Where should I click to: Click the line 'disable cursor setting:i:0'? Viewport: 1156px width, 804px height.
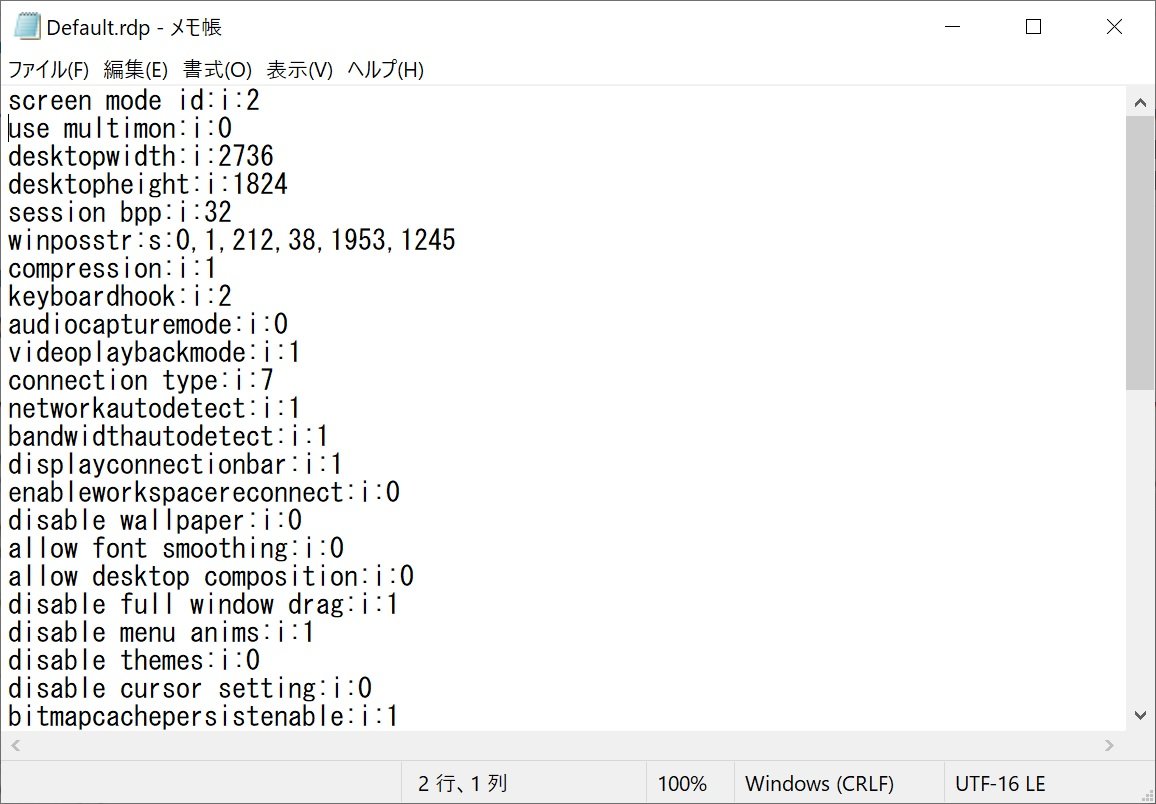coord(189,688)
